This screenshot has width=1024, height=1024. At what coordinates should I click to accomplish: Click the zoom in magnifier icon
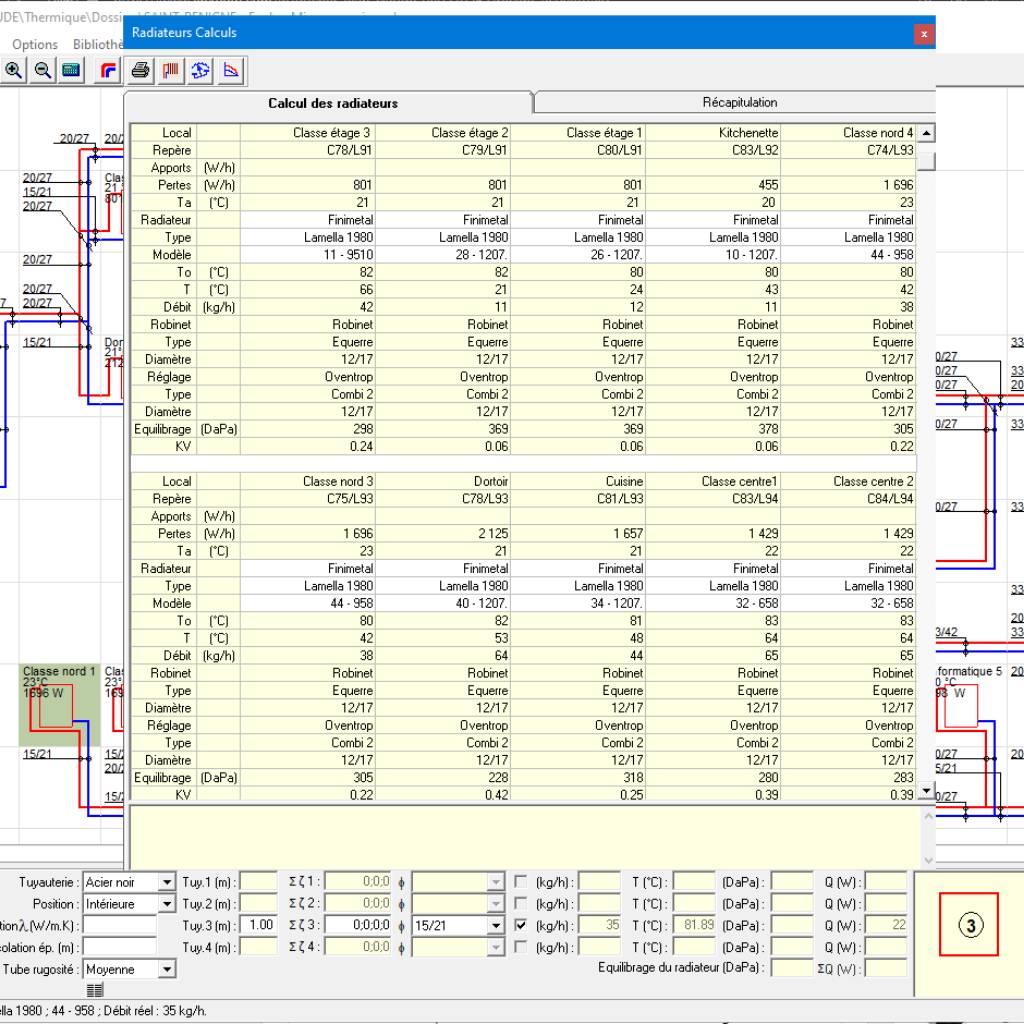click(x=14, y=70)
